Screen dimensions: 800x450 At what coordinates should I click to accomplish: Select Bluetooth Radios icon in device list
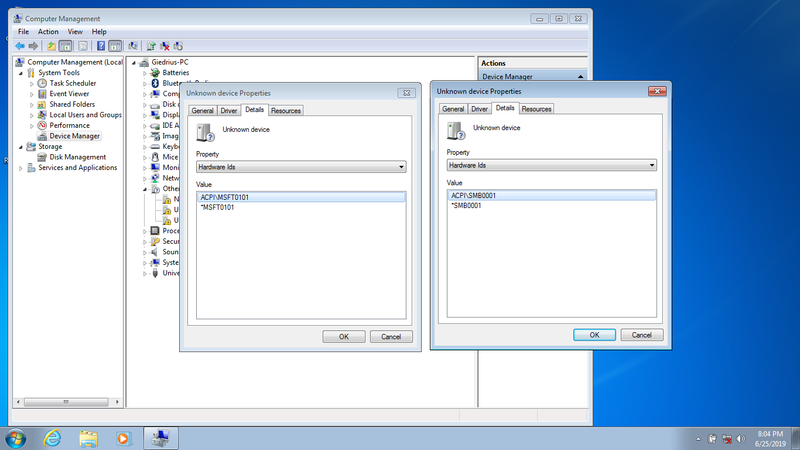[x=155, y=83]
